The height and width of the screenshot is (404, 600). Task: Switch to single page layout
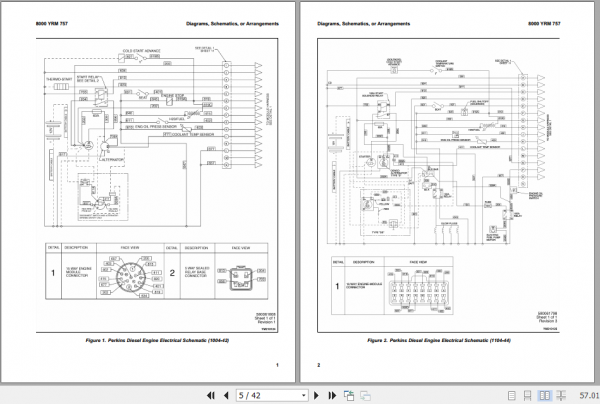512,396
